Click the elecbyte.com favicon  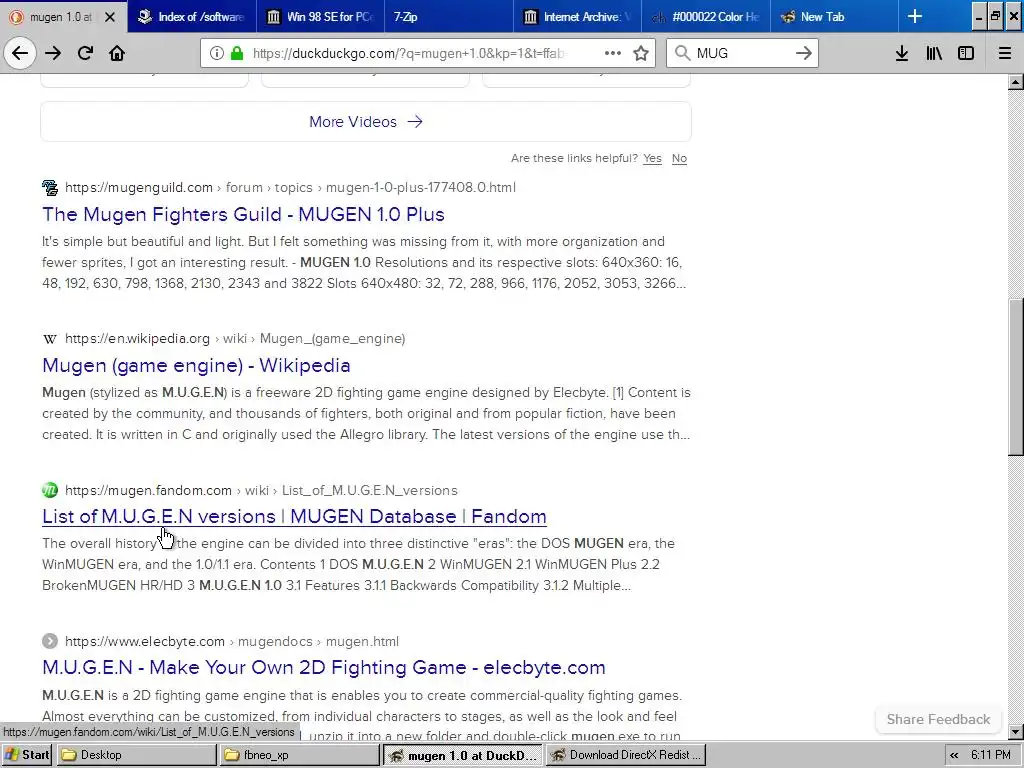pyautogui.click(x=50, y=641)
